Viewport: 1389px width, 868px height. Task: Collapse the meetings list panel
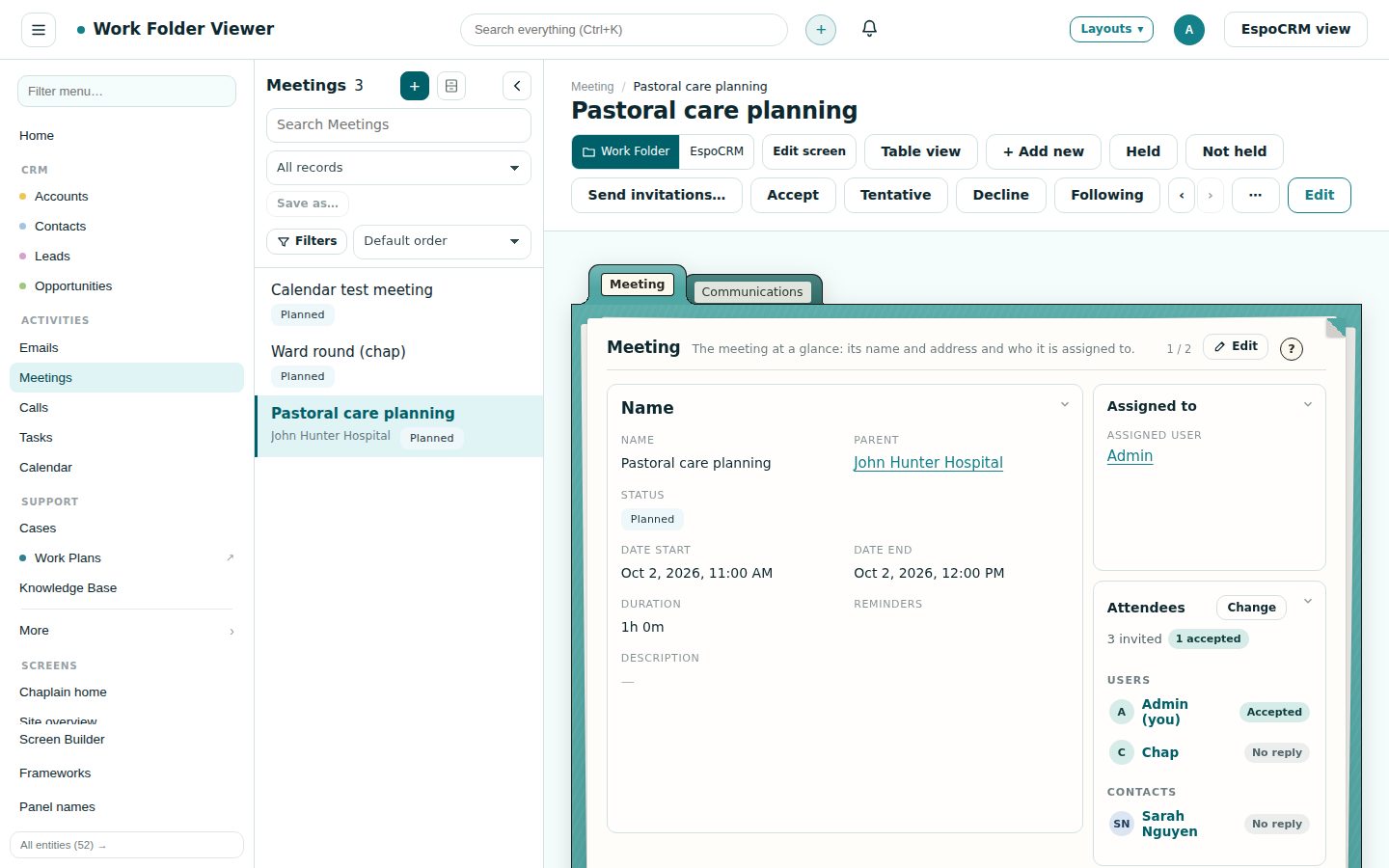(517, 86)
